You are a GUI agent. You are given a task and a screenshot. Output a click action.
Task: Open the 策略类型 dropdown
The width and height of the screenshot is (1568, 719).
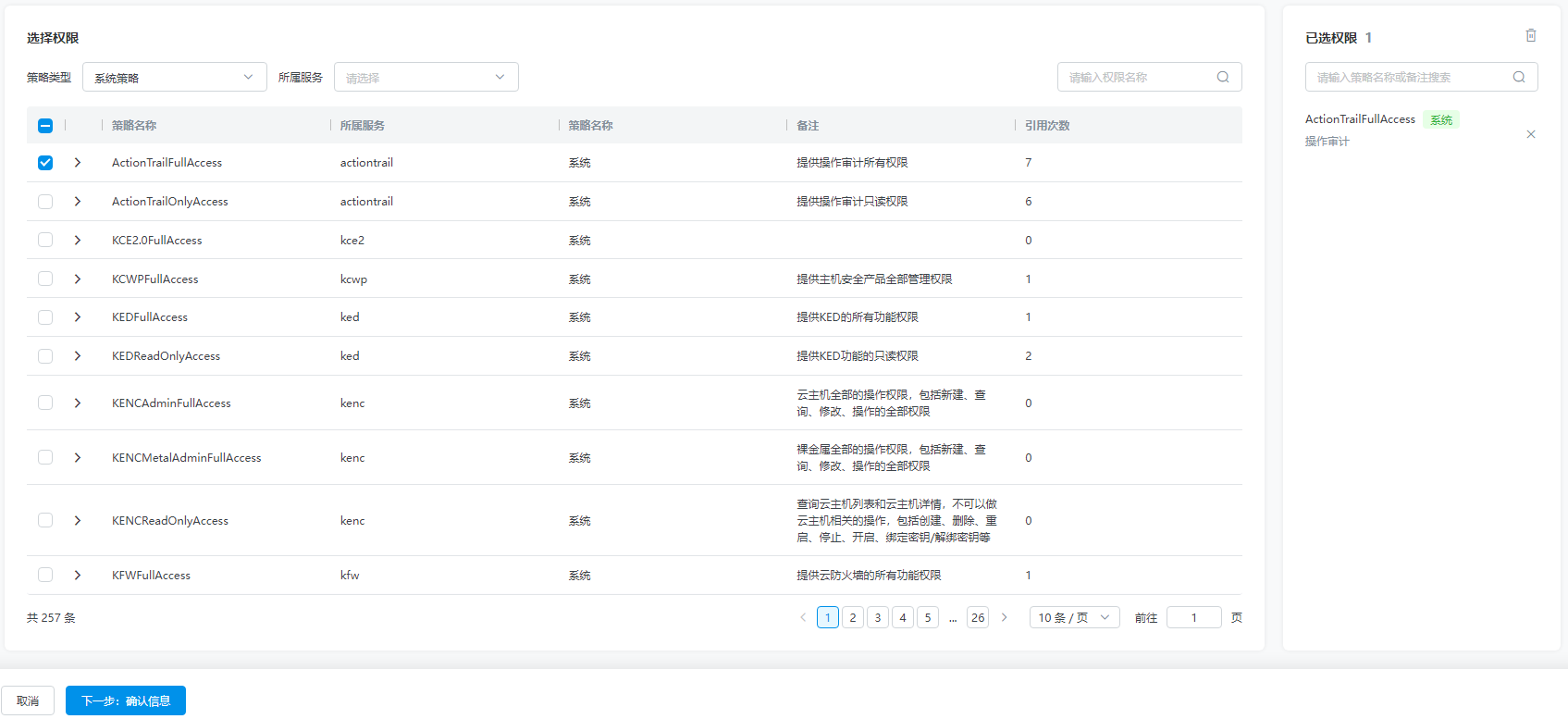(174, 78)
